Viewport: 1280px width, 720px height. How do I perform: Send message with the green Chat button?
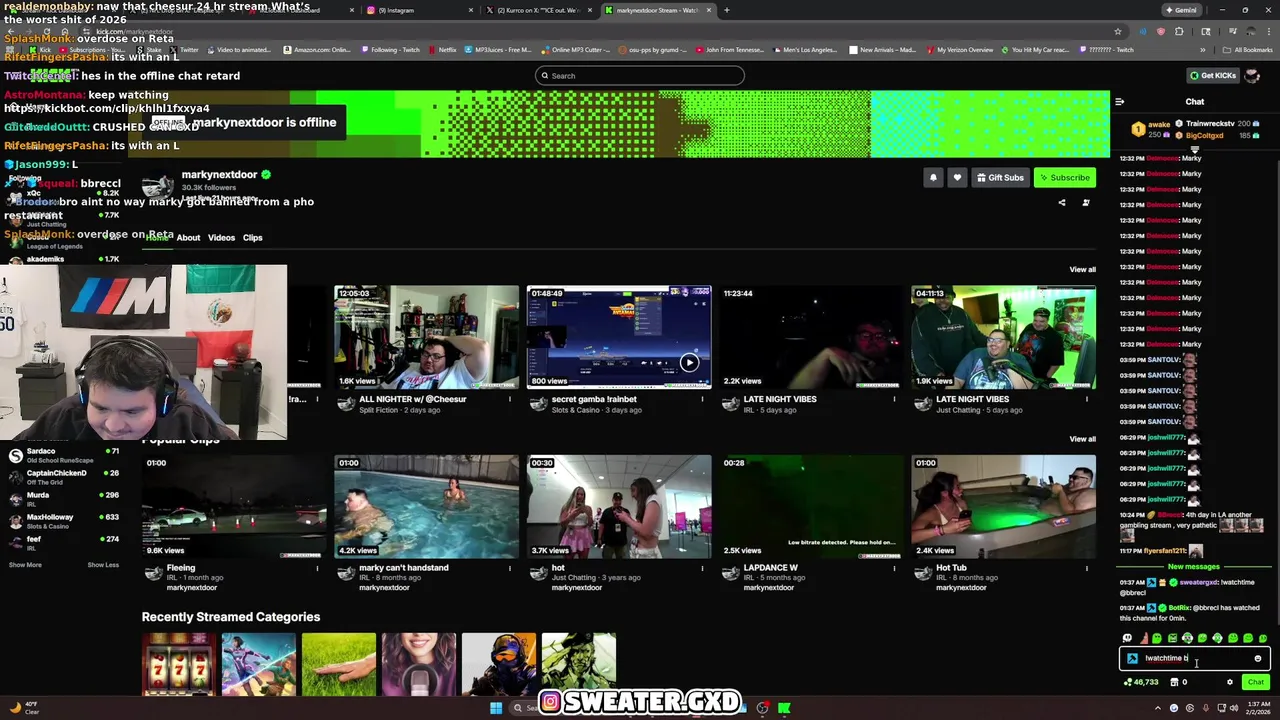tap(1255, 682)
